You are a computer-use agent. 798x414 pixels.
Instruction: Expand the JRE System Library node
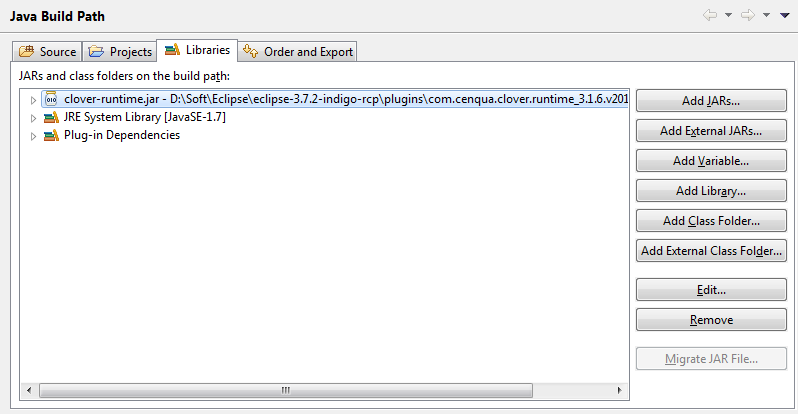tap(34, 118)
